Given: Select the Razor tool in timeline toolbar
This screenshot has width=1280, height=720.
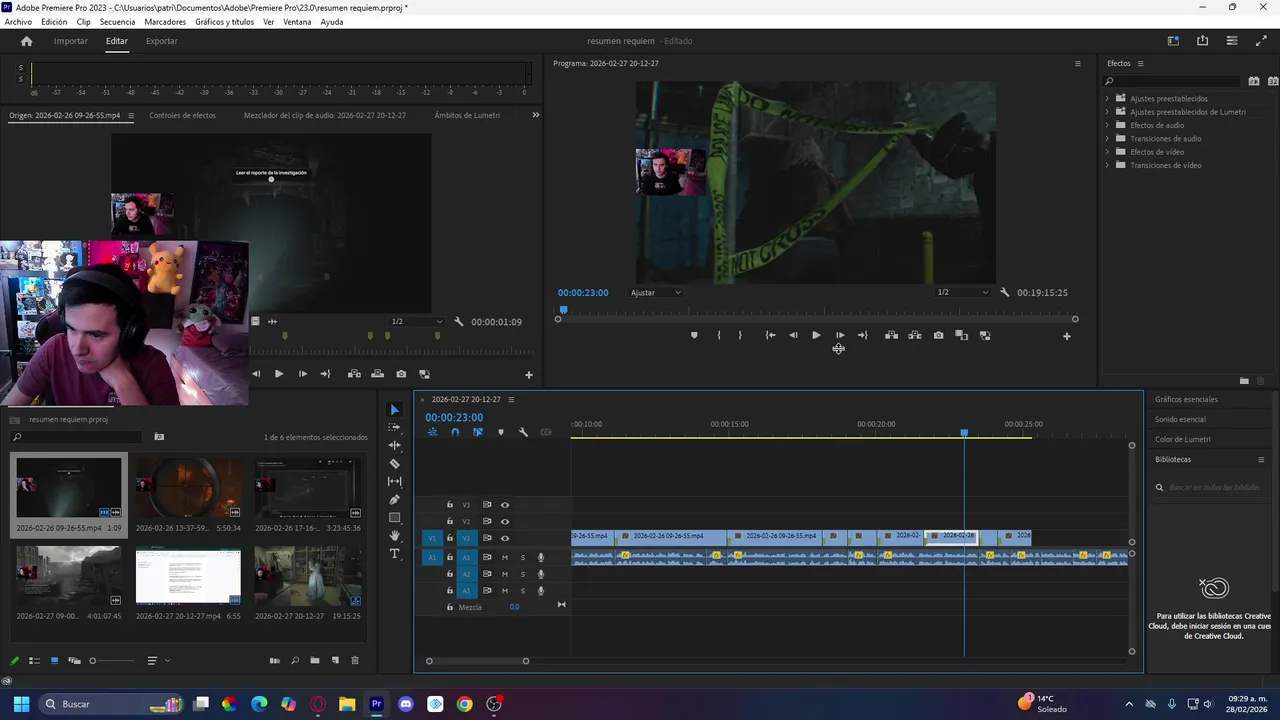Looking at the screenshot, I should [394, 464].
